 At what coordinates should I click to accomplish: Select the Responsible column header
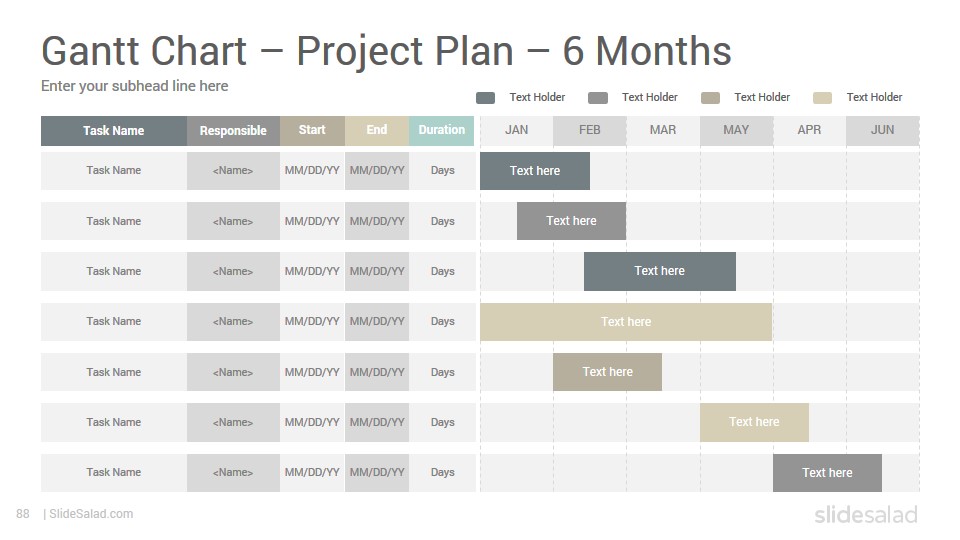click(233, 130)
